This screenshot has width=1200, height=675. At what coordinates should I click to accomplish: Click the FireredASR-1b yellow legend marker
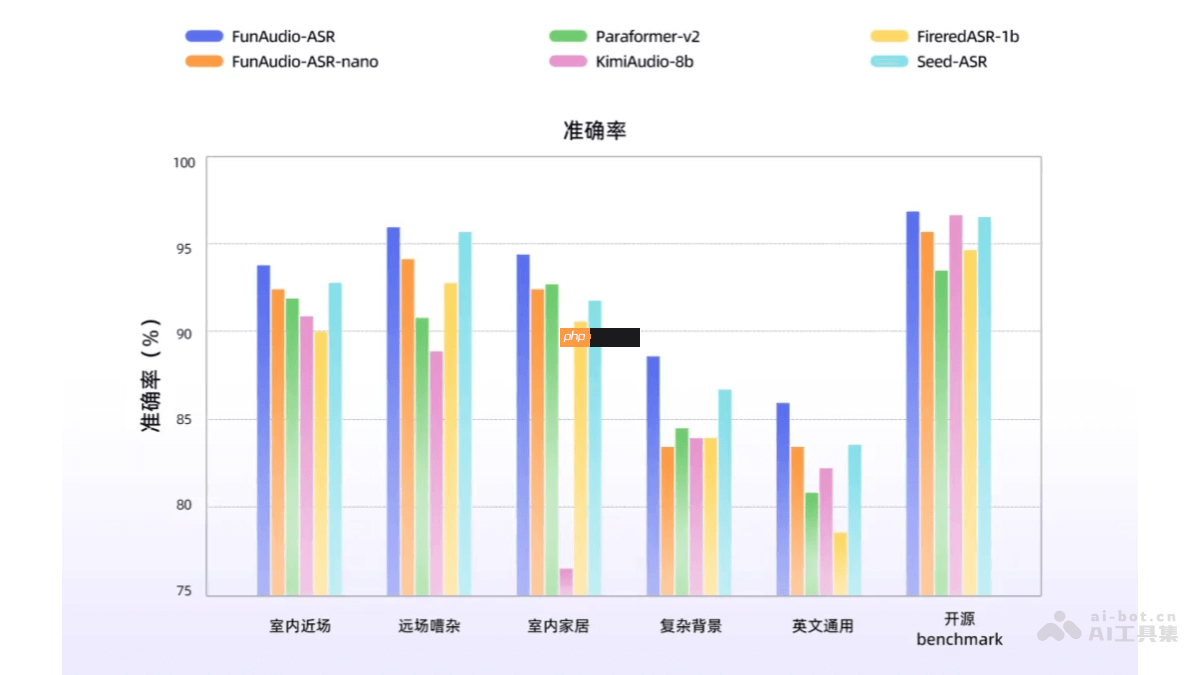click(x=888, y=36)
